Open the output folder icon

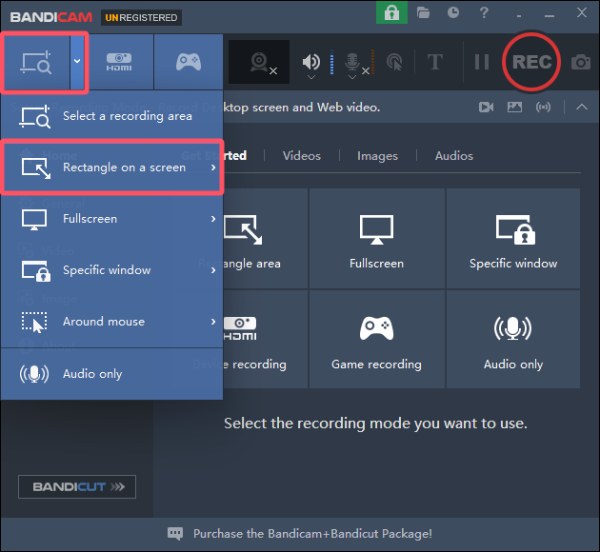423,13
